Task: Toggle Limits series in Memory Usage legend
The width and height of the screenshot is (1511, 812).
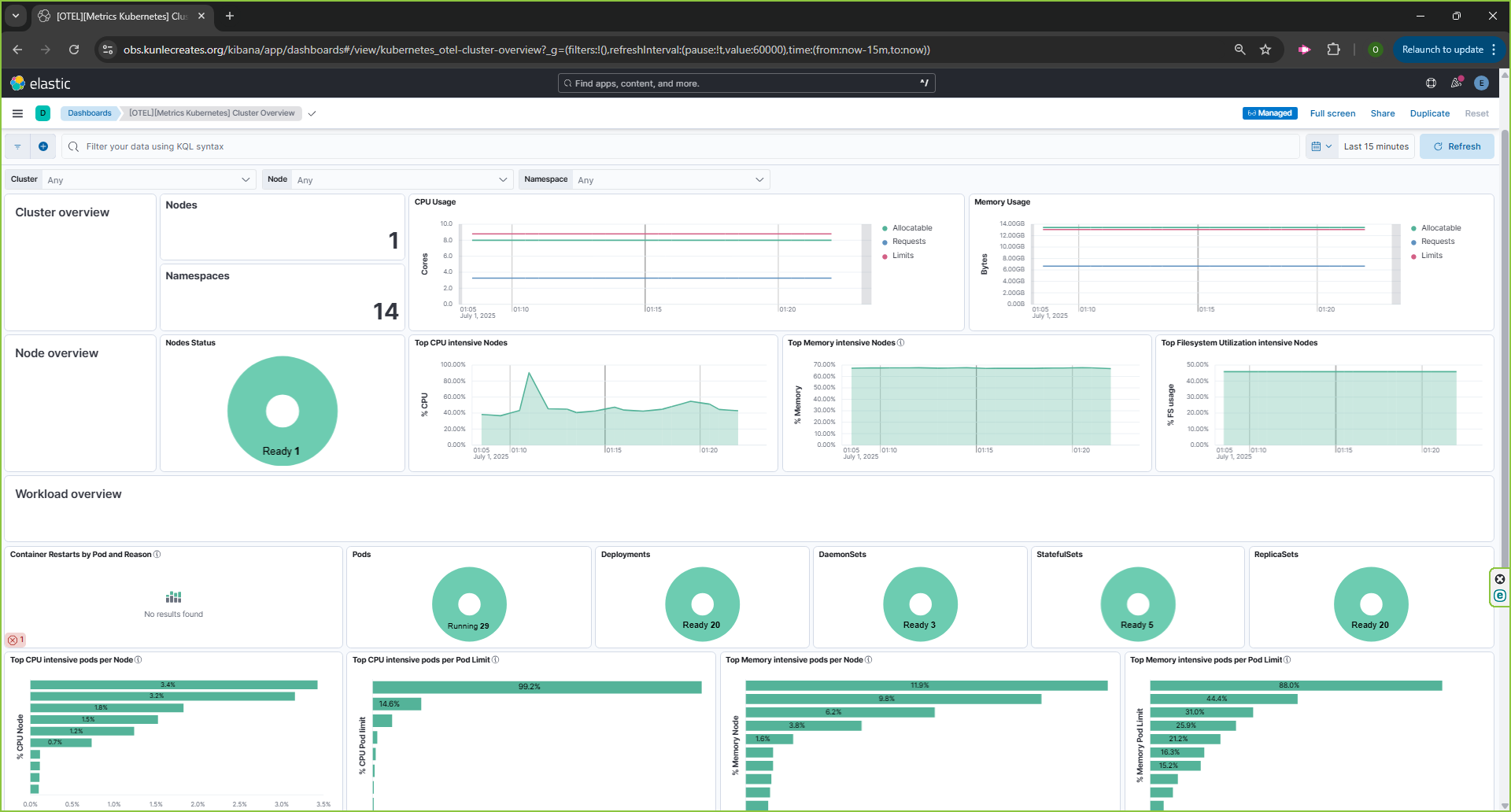Action: (1431, 256)
